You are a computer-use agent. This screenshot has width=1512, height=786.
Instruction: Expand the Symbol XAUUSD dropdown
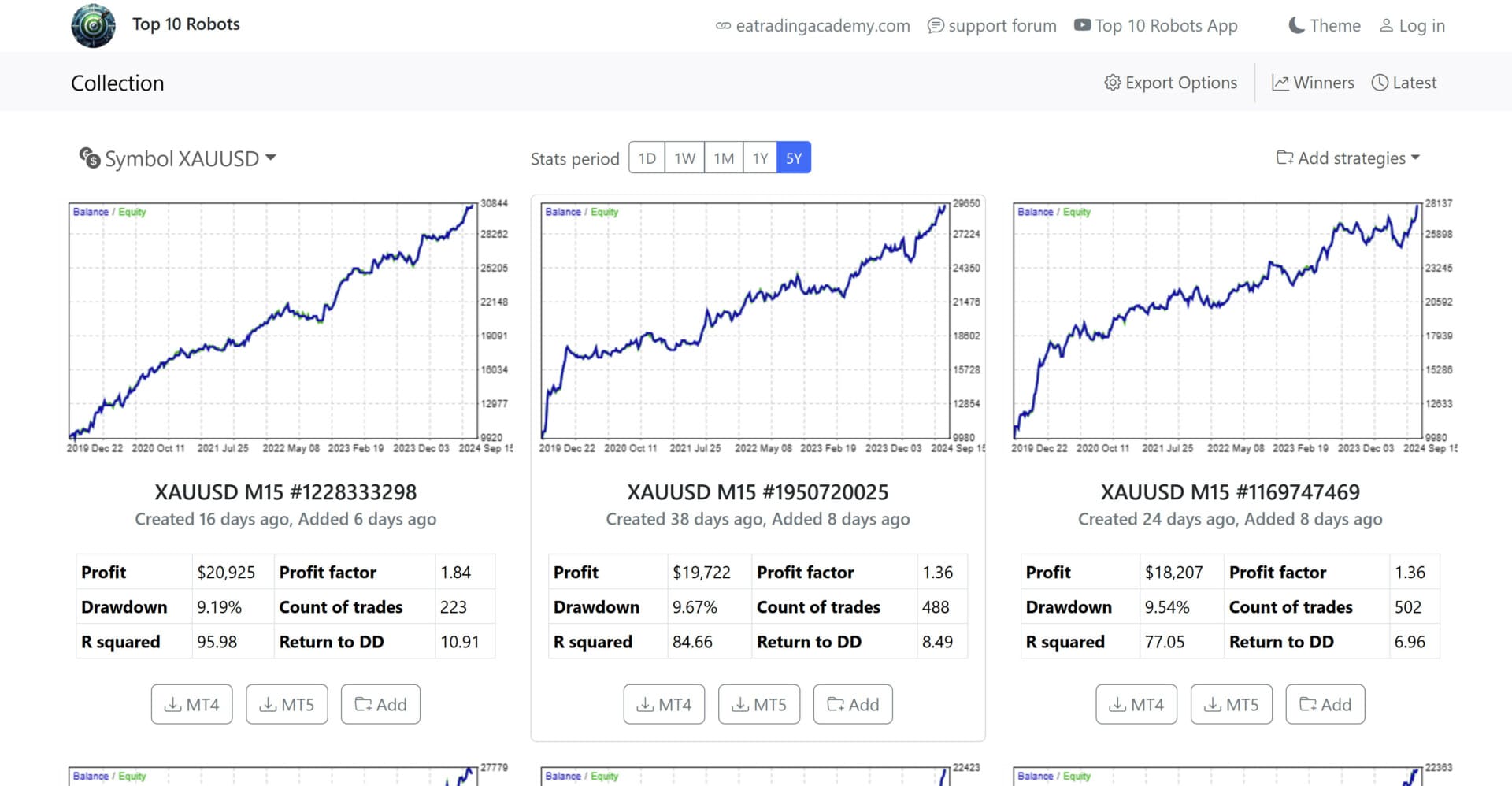click(x=178, y=158)
